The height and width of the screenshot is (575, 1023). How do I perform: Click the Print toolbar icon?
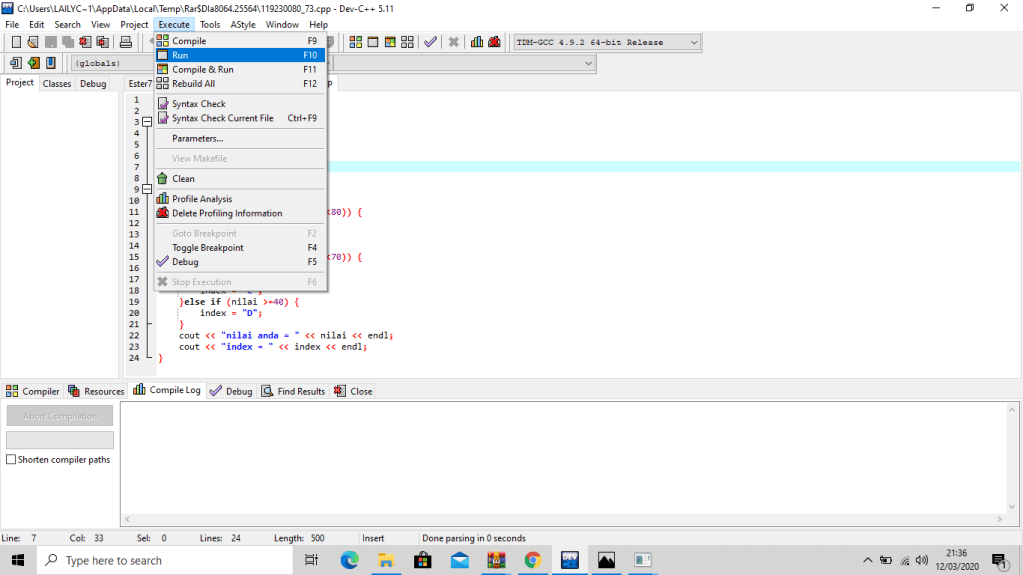[x=126, y=42]
